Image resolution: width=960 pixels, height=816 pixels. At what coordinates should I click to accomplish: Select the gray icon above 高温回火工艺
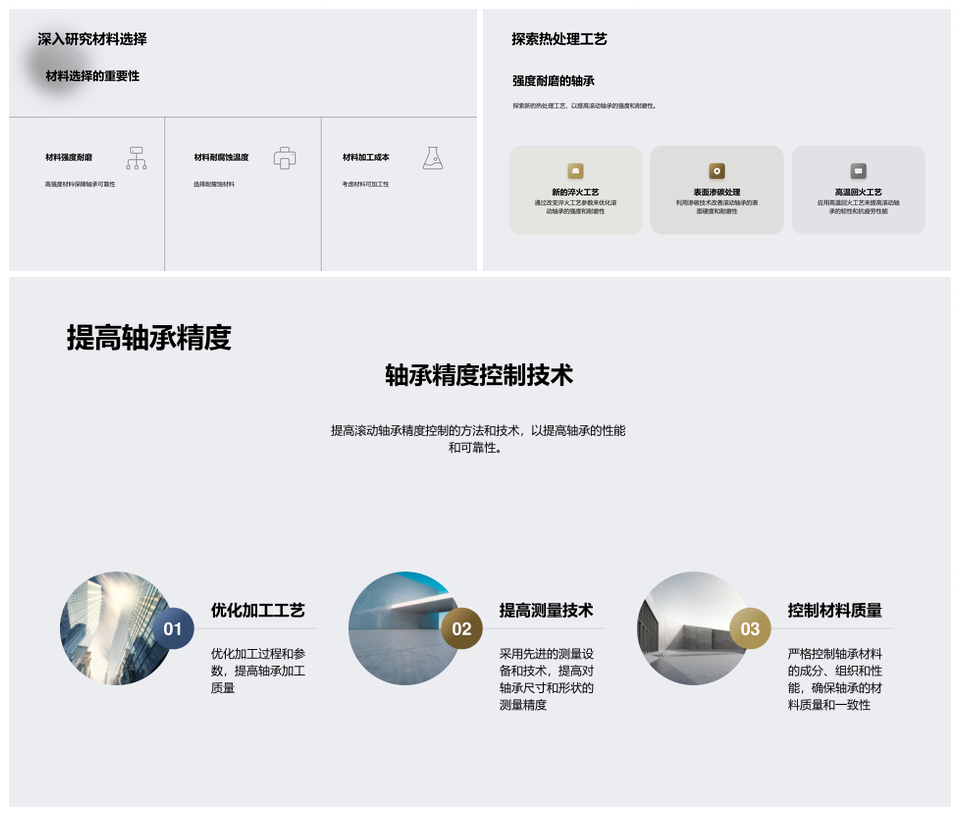858,171
